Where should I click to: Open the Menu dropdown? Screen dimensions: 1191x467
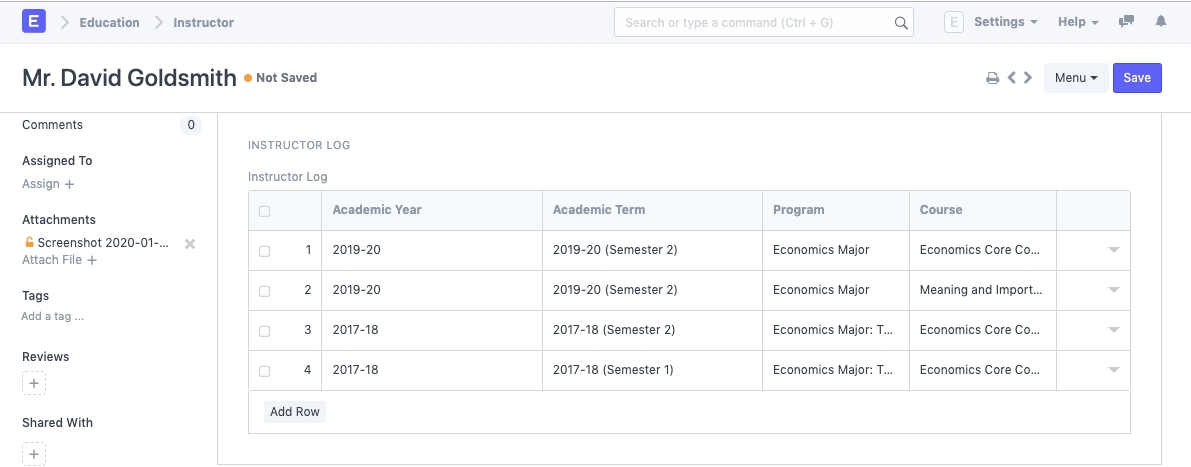pos(1075,78)
